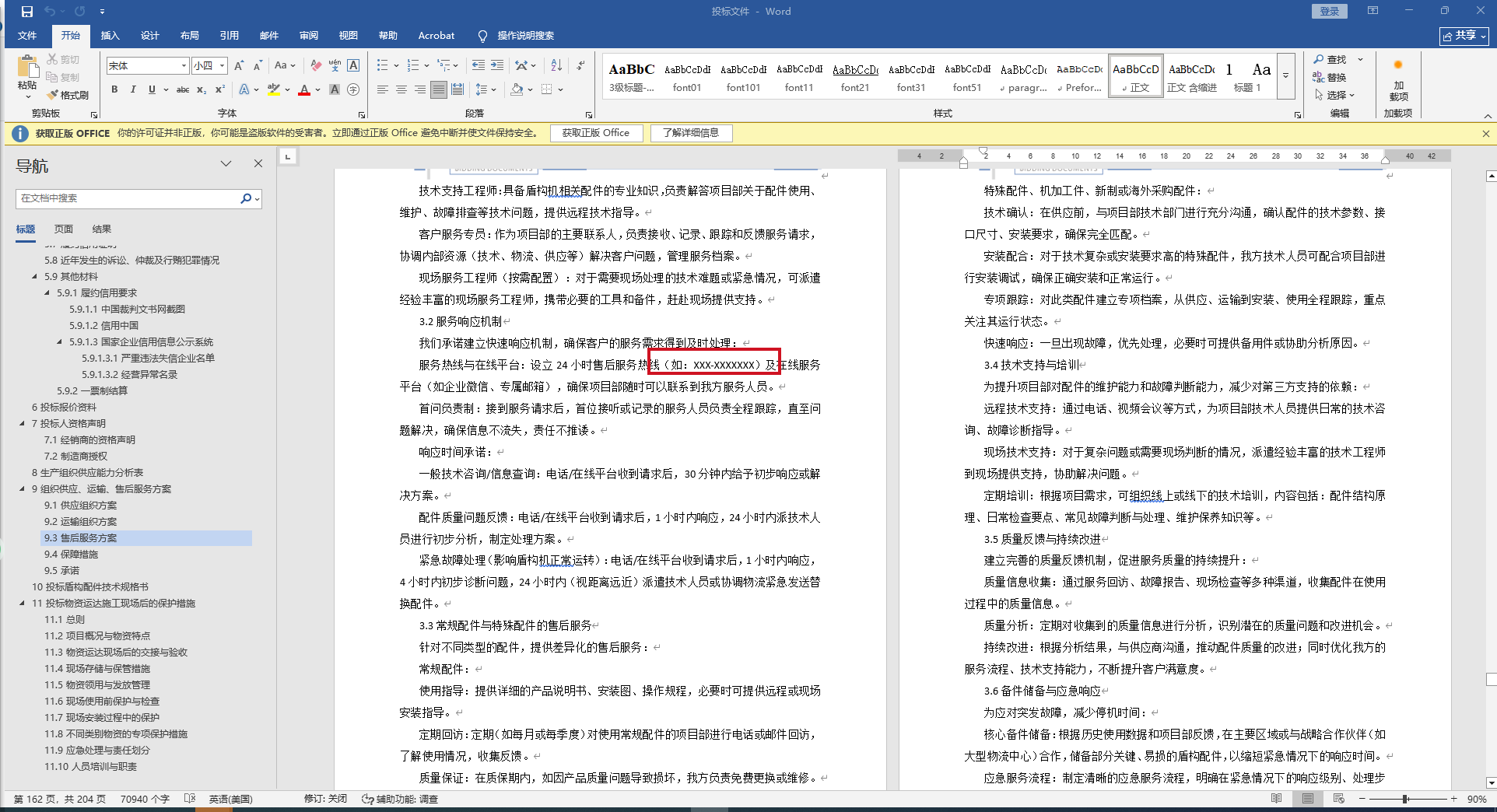
Task: Collapse the 5.9 其他材料 heading in navigation
Action: tap(35, 277)
